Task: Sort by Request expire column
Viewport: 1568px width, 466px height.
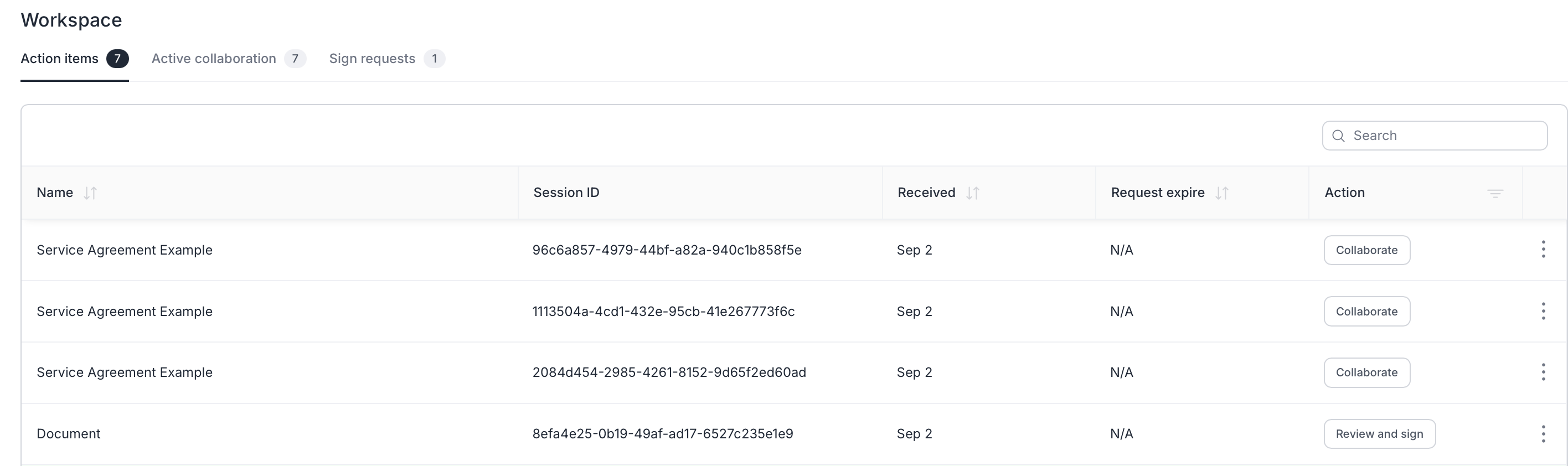Action: pos(1221,193)
